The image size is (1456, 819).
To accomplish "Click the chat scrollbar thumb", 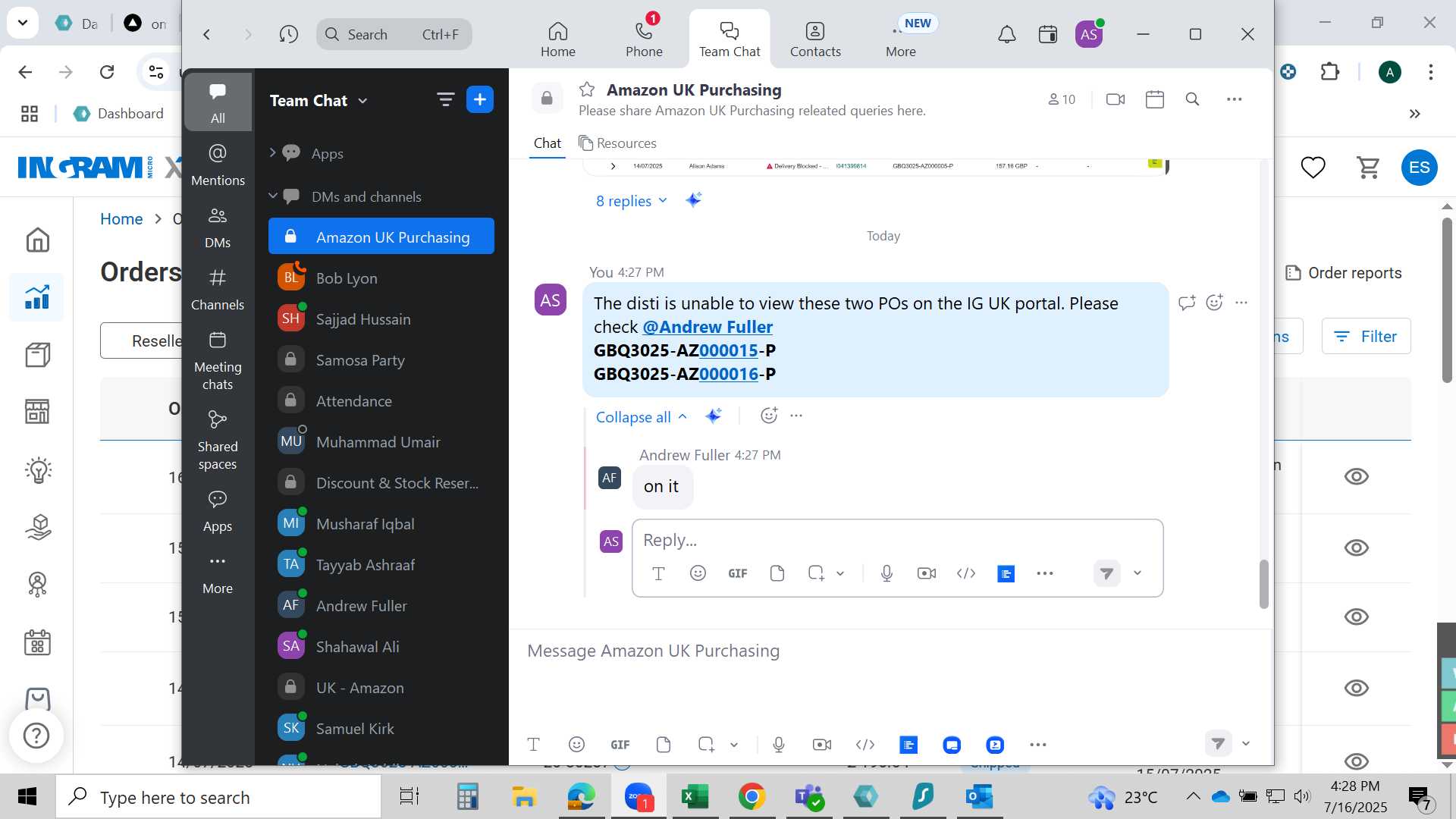I will coord(1263,584).
